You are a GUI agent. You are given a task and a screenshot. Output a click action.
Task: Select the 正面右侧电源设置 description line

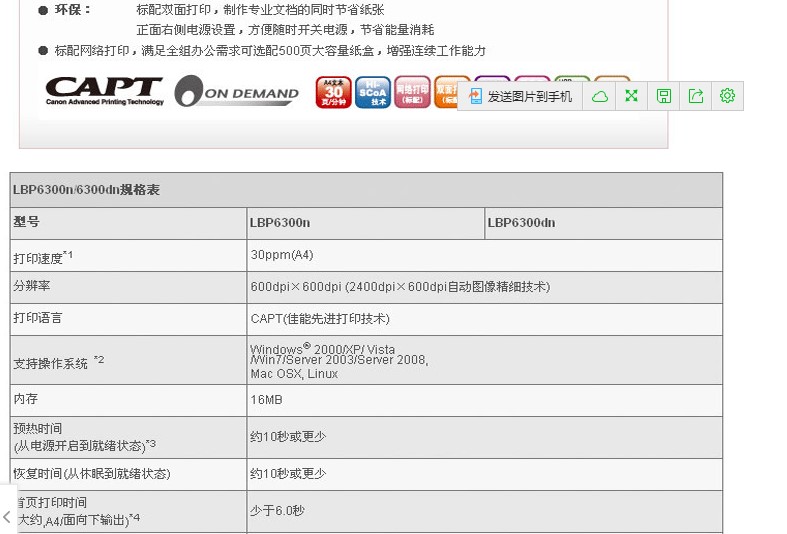pyautogui.click(x=285, y=30)
